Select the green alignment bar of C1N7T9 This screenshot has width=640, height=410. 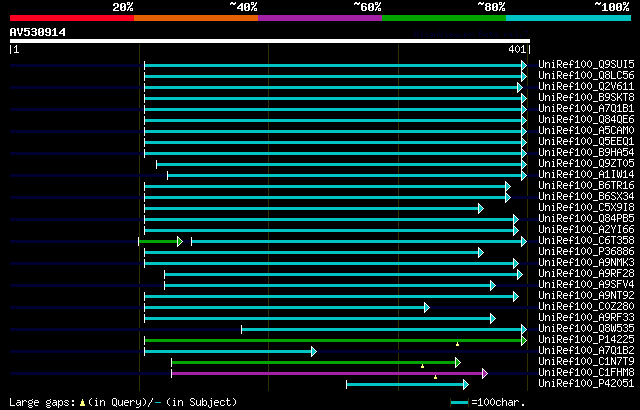click(x=316, y=362)
